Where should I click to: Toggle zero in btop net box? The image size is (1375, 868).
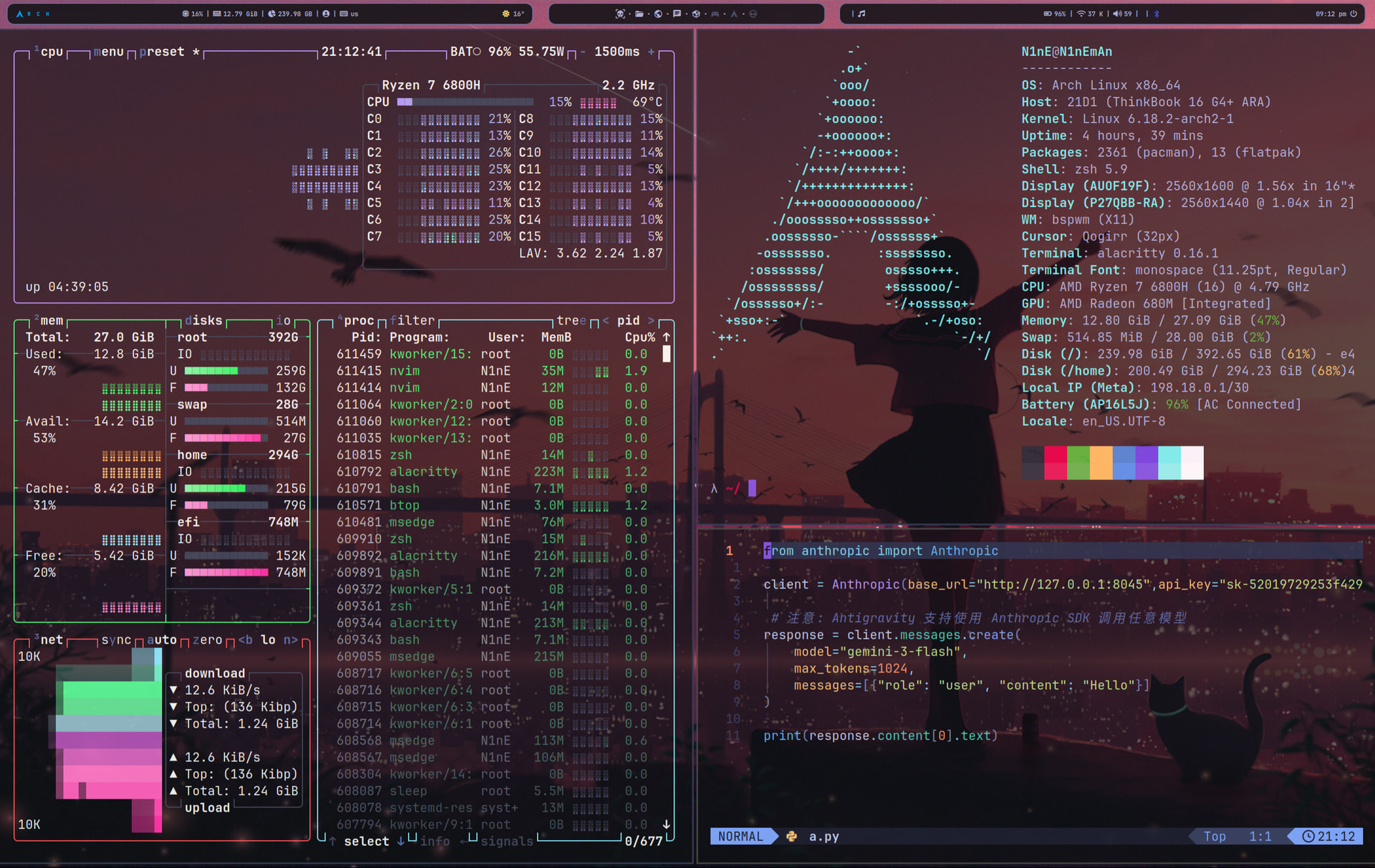click(208, 640)
